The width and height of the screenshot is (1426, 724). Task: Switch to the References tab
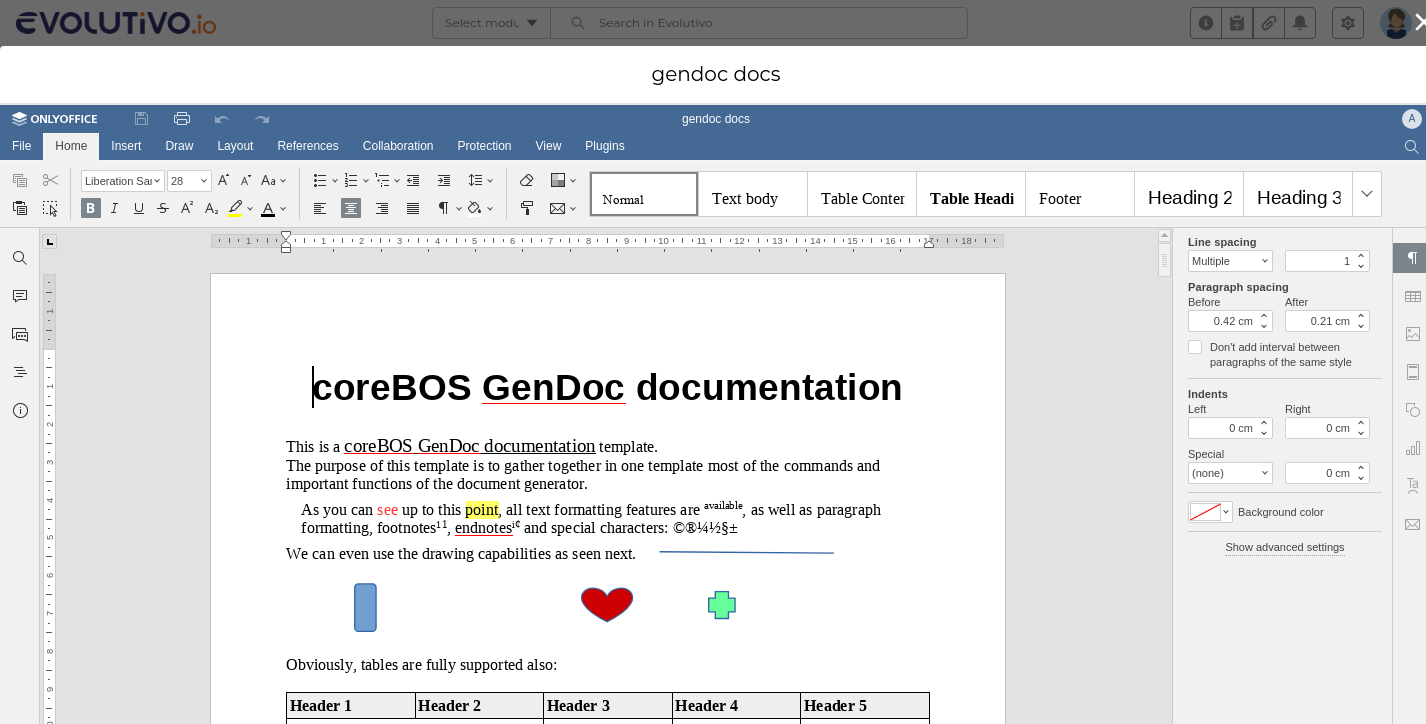coord(308,146)
